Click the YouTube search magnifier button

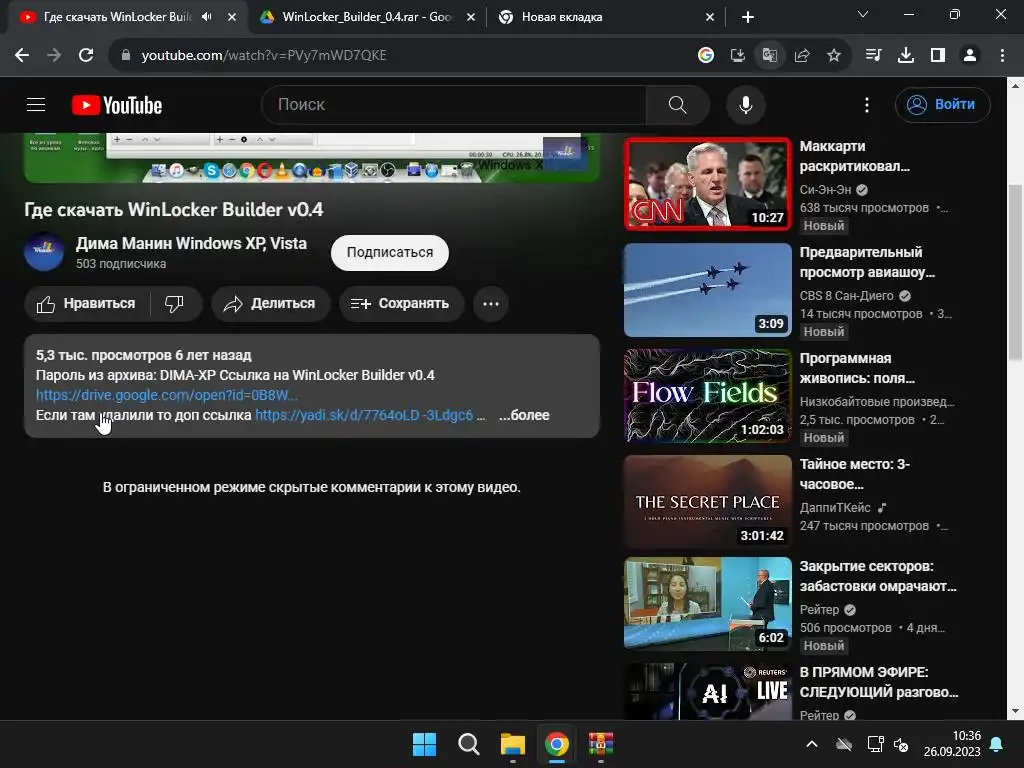(x=677, y=104)
